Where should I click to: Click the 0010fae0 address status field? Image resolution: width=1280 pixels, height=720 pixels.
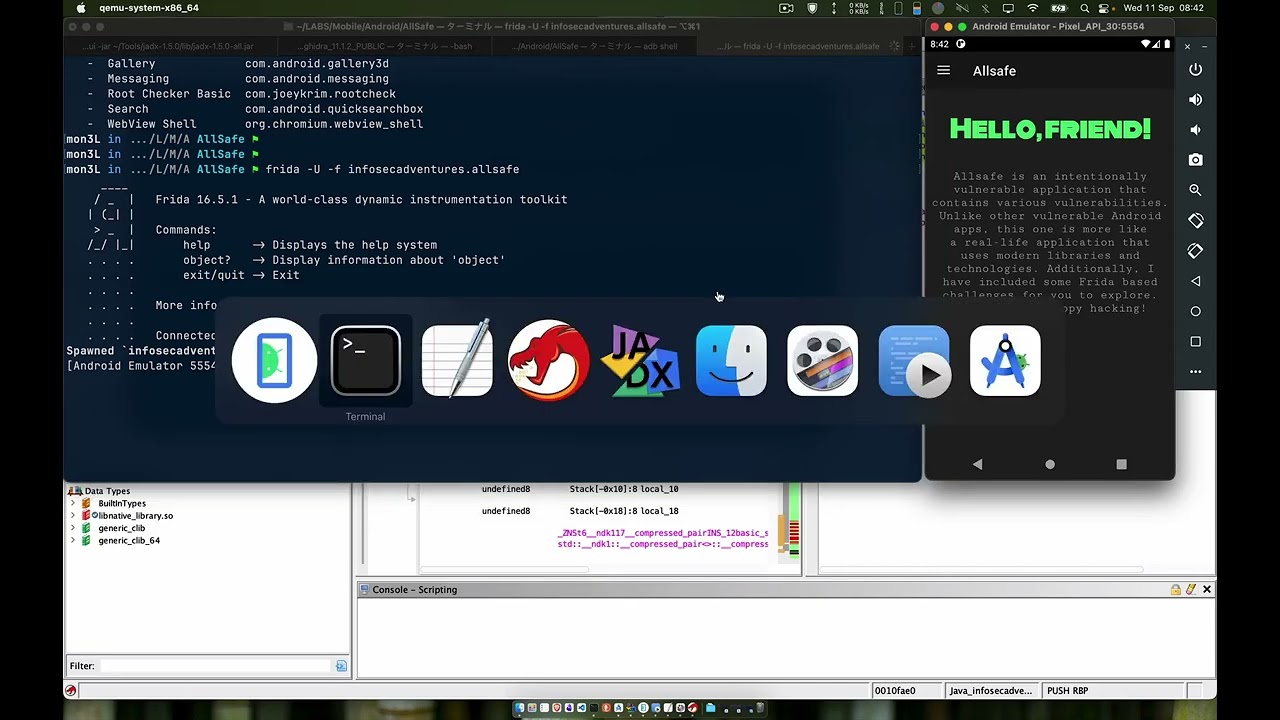pos(906,691)
